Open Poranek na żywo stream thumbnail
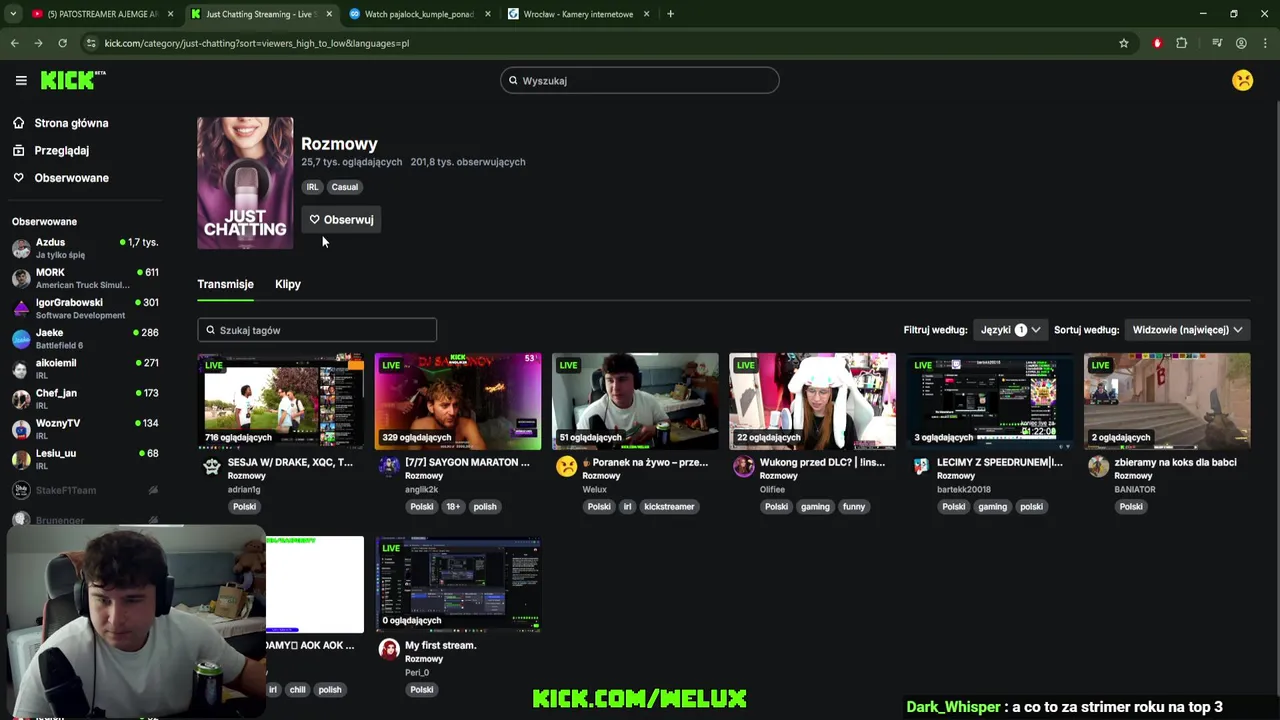The height and width of the screenshot is (720, 1280). (x=635, y=402)
